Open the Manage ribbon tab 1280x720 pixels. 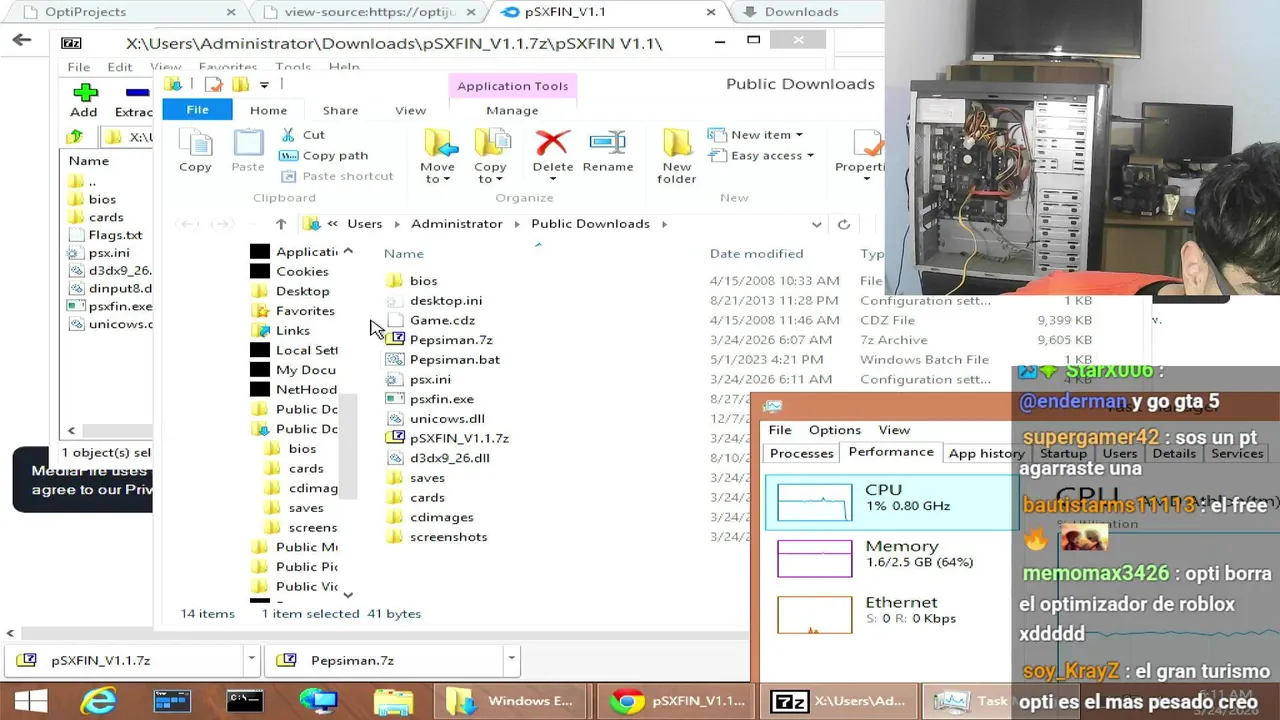(512, 110)
